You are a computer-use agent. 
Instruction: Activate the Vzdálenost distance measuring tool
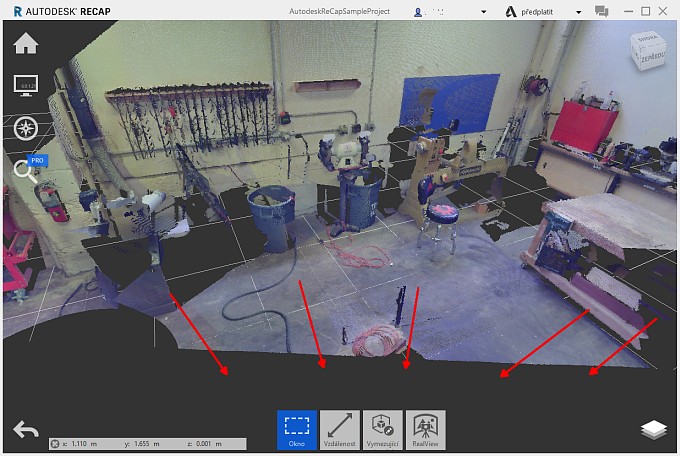(x=340, y=429)
